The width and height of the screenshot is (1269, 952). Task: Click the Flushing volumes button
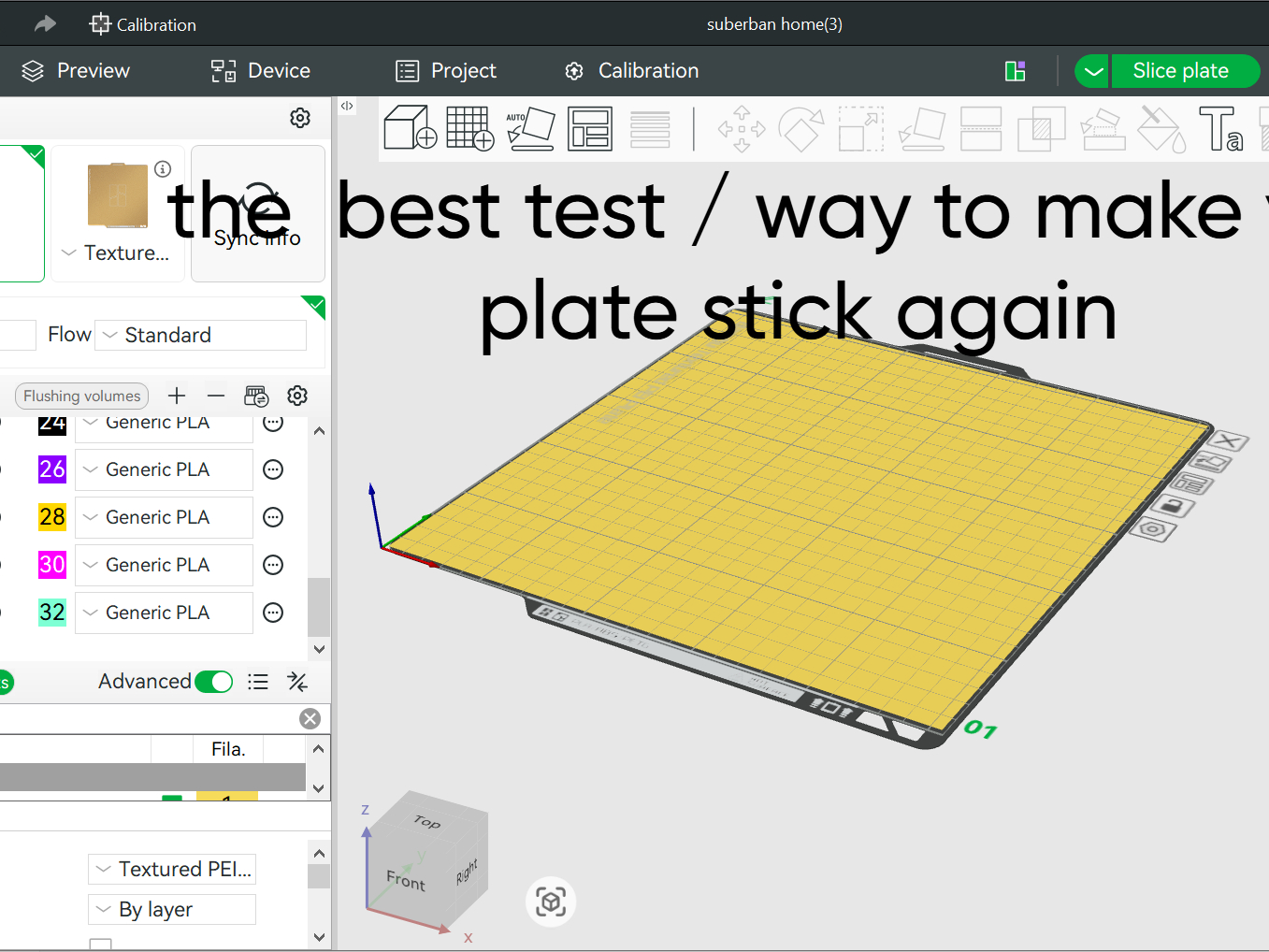coord(82,396)
